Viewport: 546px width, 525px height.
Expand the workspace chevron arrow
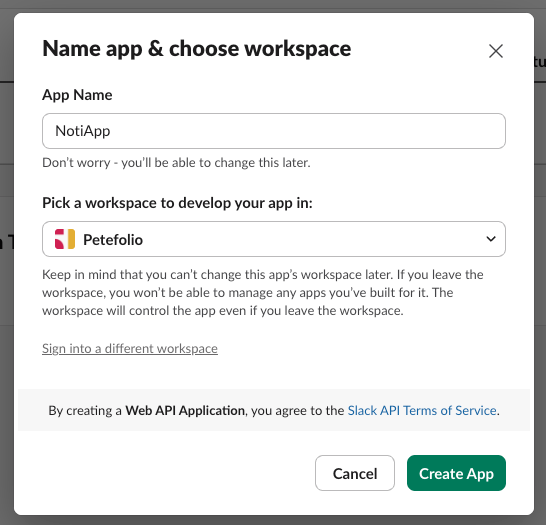[x=491, y=239]
